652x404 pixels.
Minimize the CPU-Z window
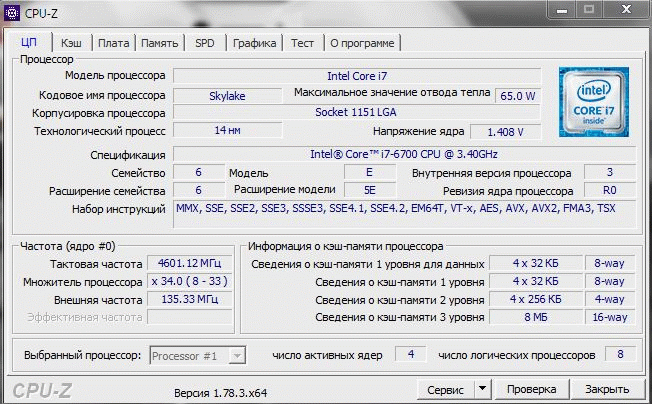(562, 9)
